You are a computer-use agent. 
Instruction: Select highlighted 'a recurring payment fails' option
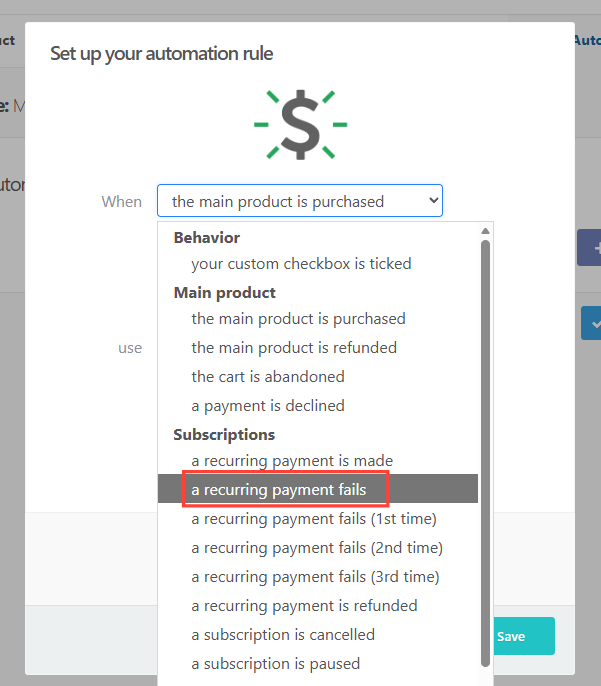(279, 490)
